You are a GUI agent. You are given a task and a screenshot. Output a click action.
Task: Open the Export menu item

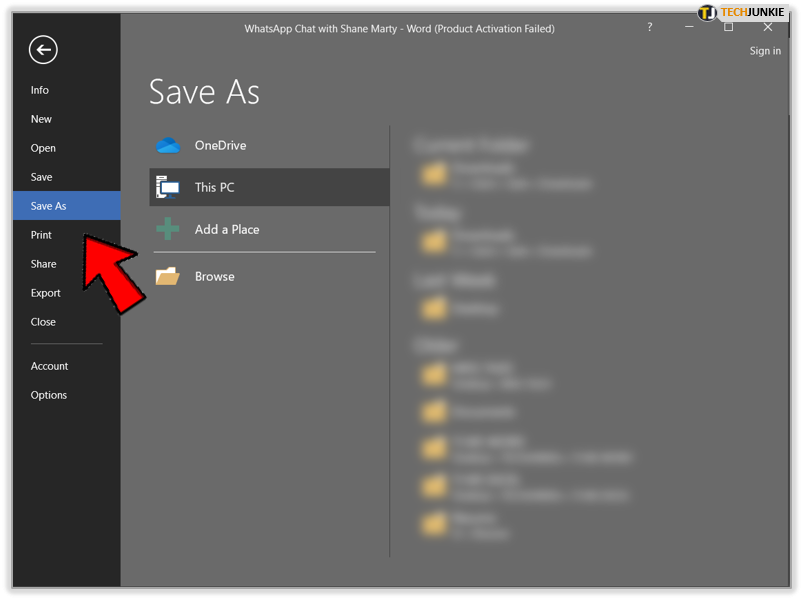pos(45,293)
